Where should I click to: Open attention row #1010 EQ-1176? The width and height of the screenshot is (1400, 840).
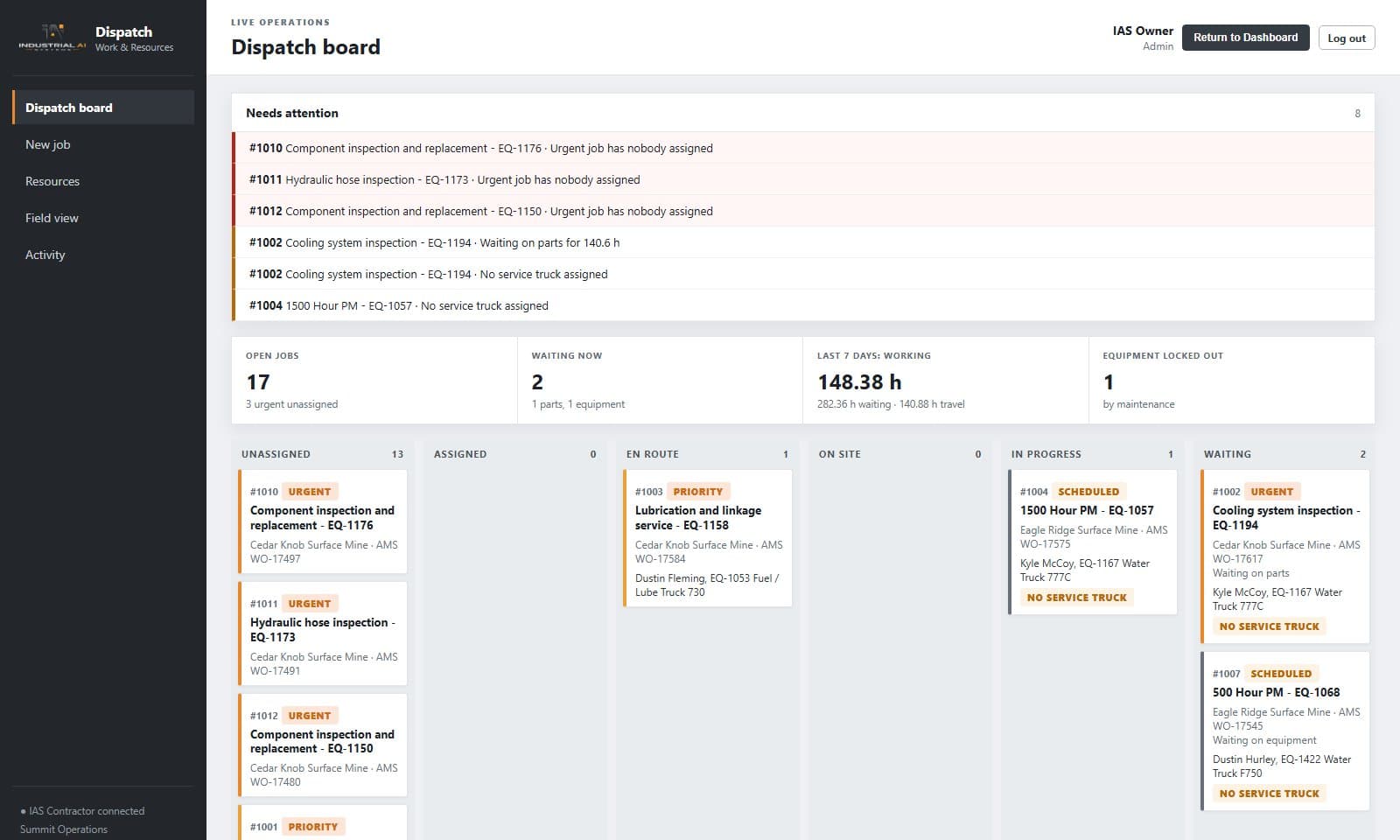point(803,148)
